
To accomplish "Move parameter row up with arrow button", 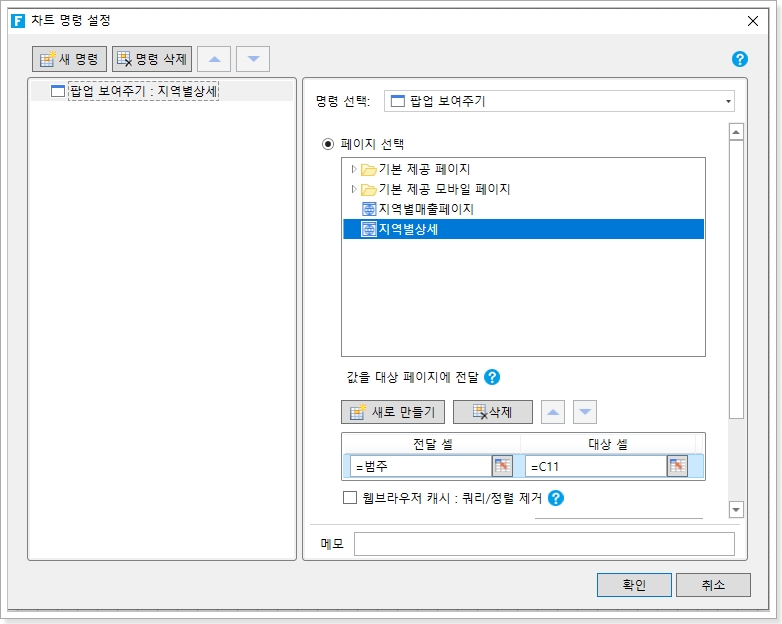I will pyautogui.click(x=553, y=412).
